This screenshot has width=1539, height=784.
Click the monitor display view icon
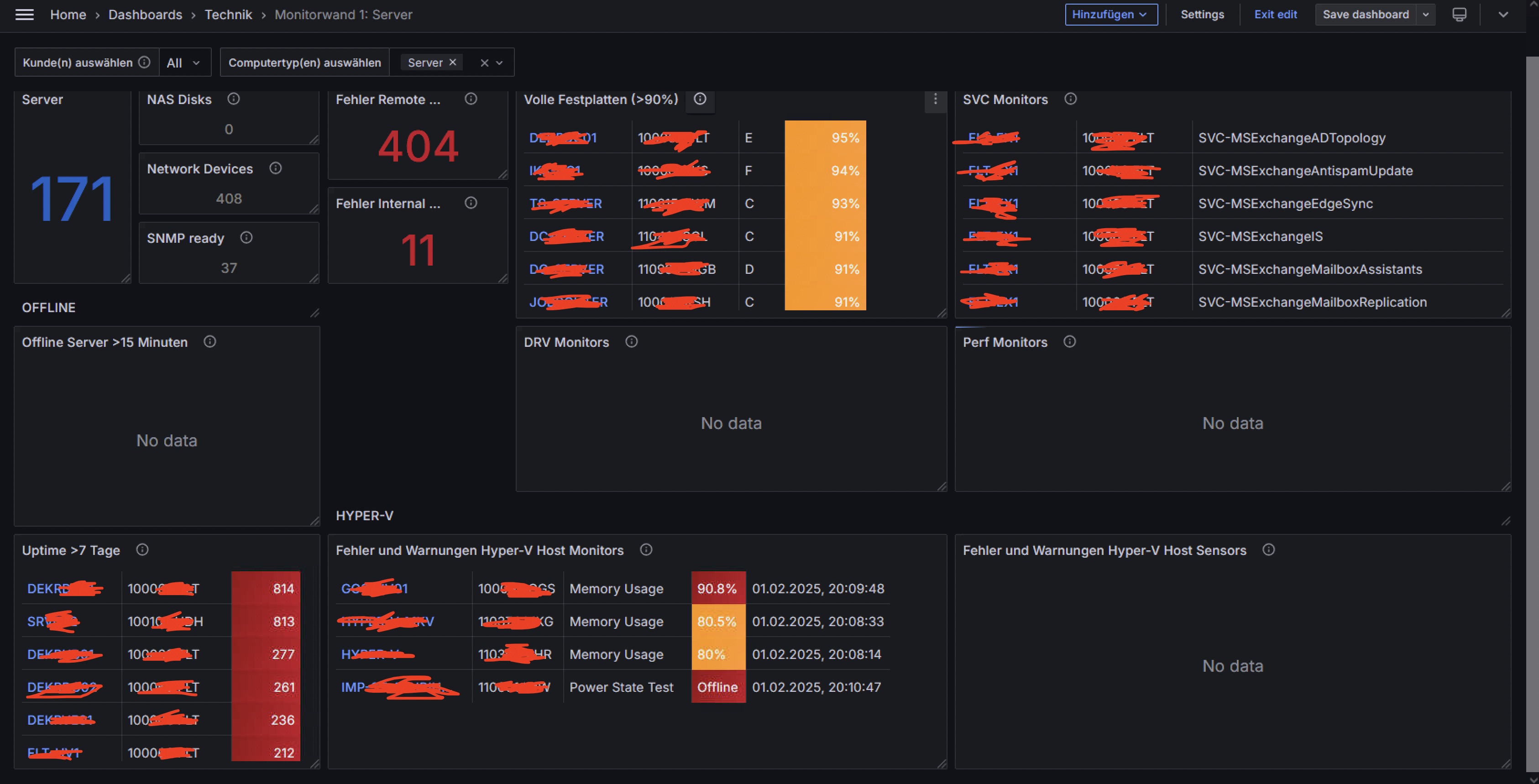click(1459, 14)
